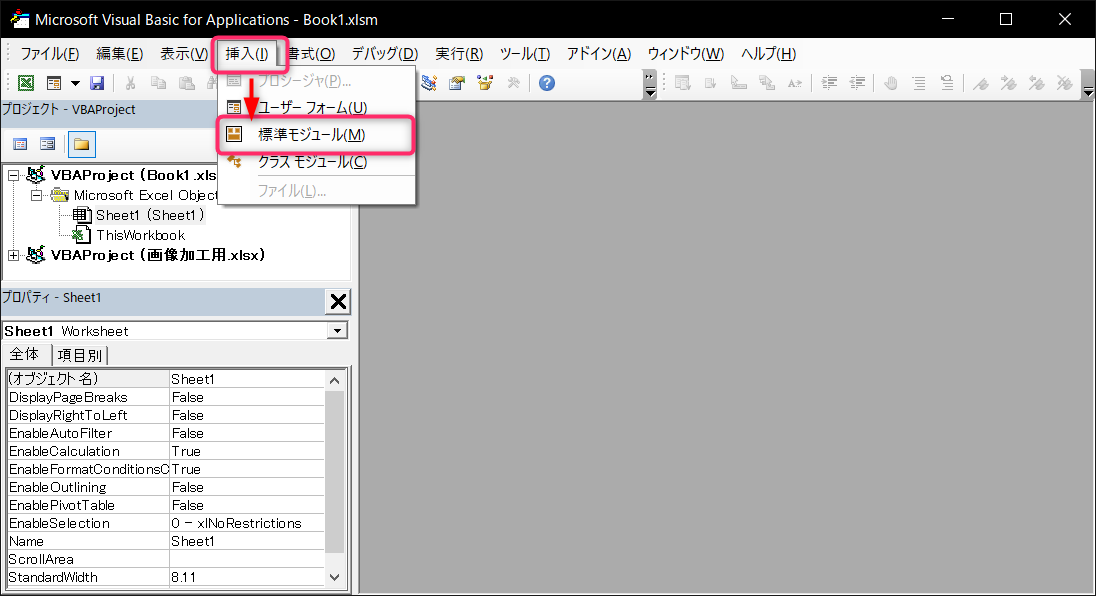Expand VBAProject (画像加工用.xlsx) node

[x=13, y=255]
